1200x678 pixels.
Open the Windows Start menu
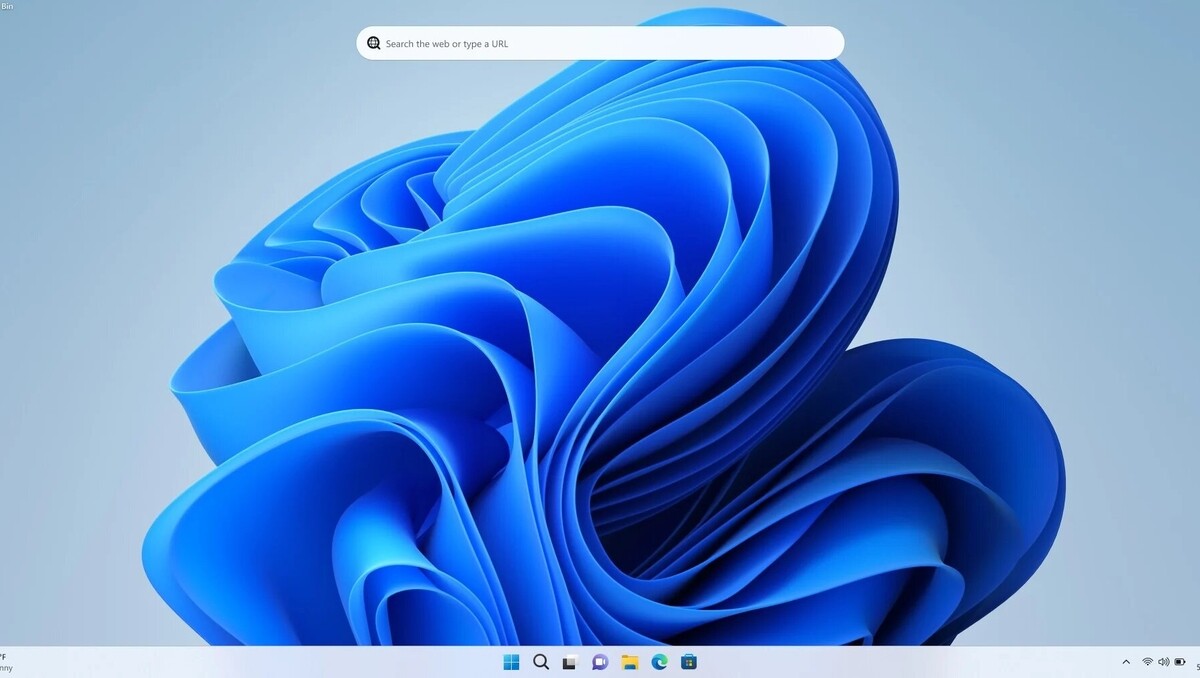point(511,662)
